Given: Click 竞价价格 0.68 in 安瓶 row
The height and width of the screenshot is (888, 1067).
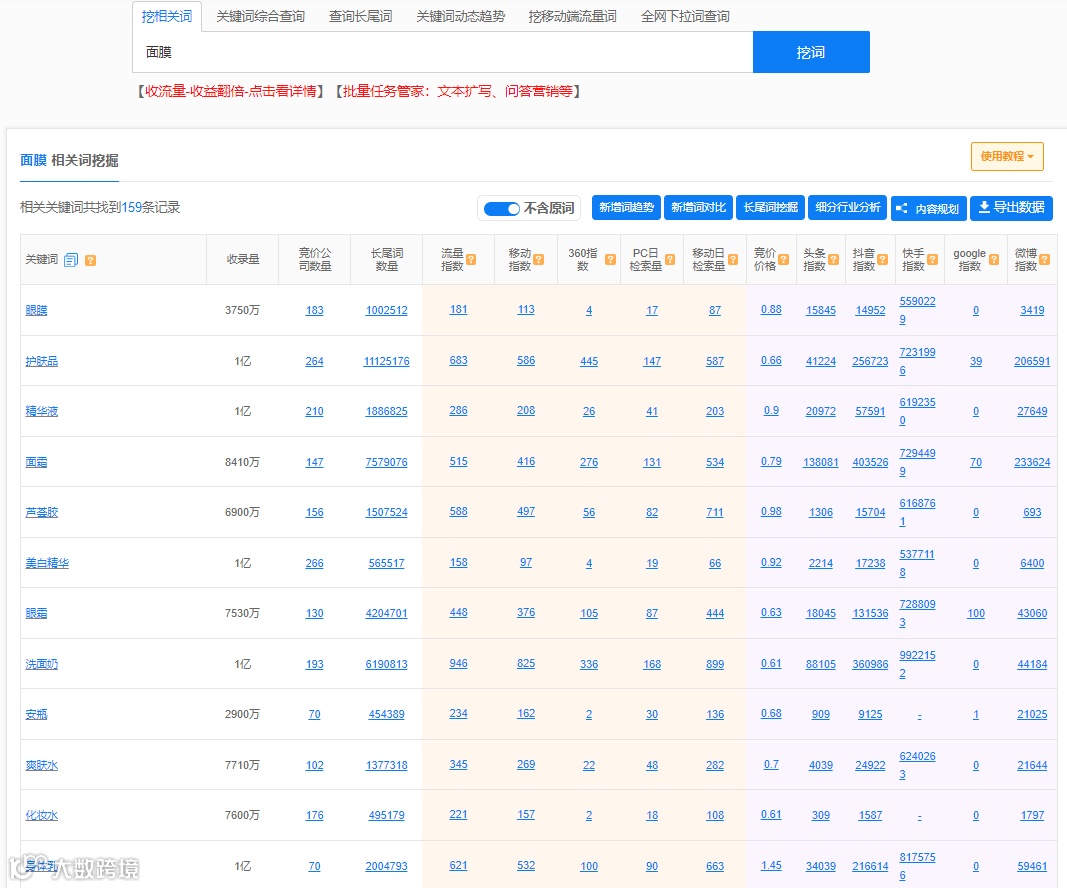Looking at the screenshot, I should click(771, 714).
